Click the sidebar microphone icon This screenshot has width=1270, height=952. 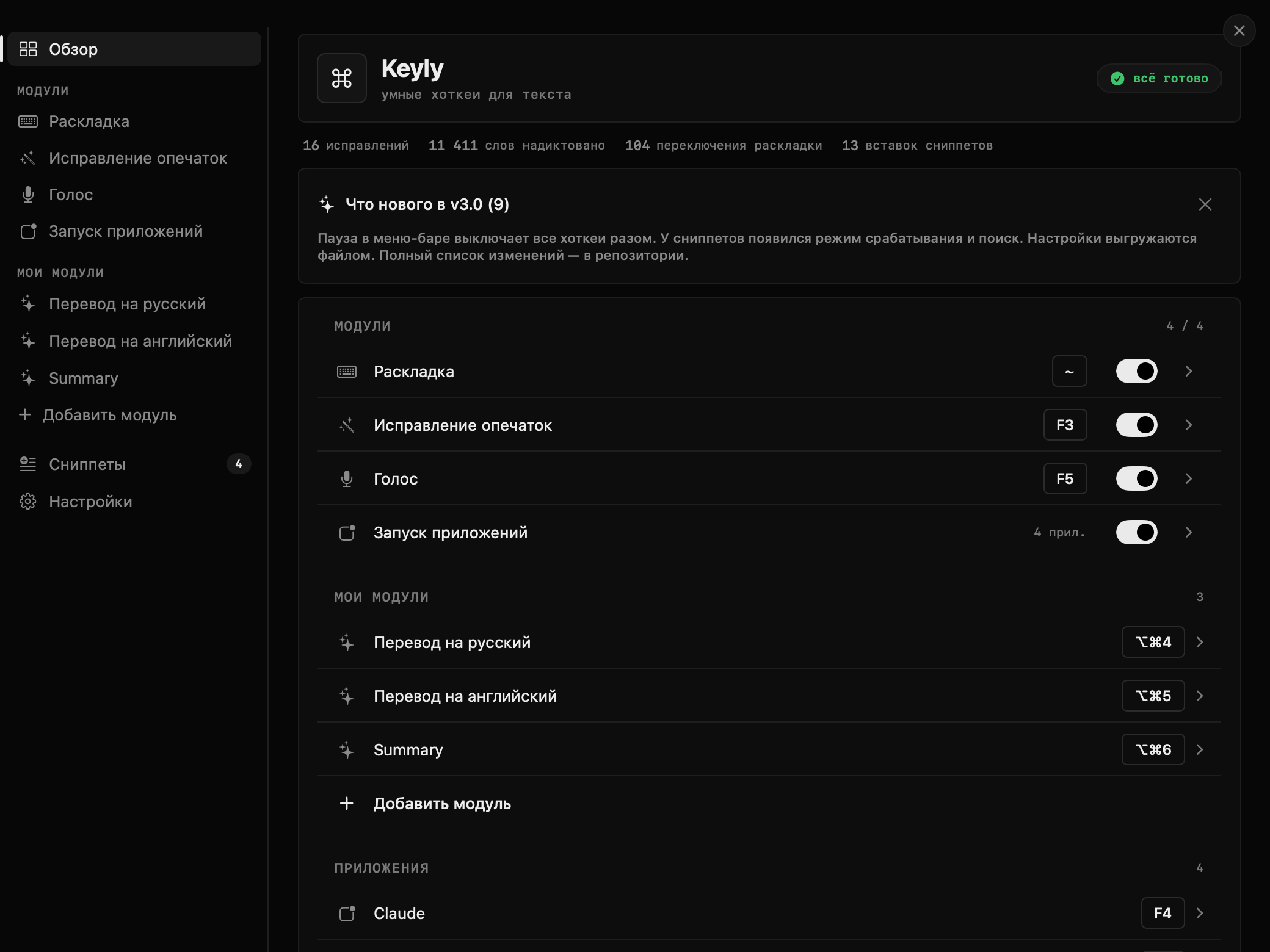coord(28,195)
